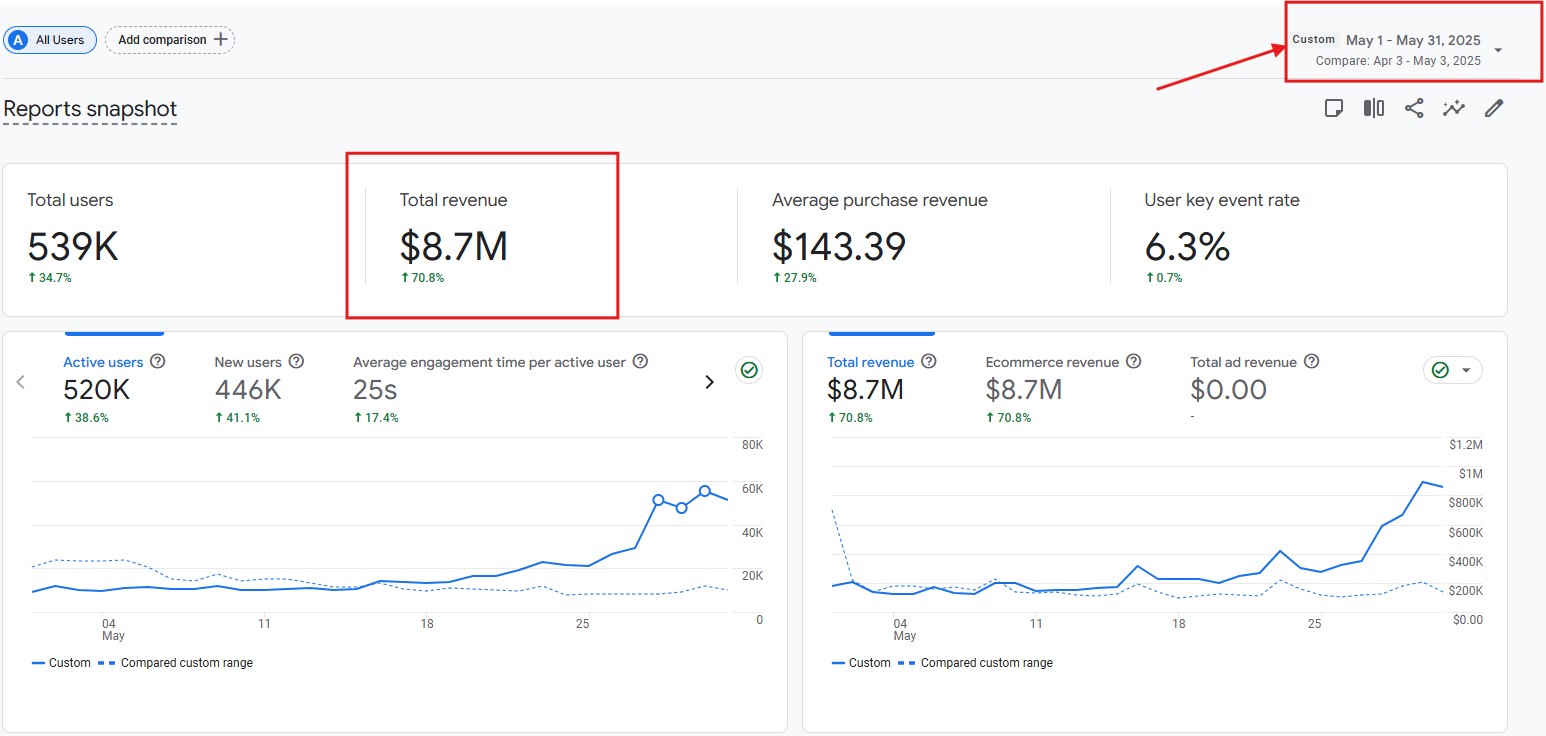This screenshot has height=736, width=1546.
Task: Open help icon next to Active users
Action: (x=157, y=362)
